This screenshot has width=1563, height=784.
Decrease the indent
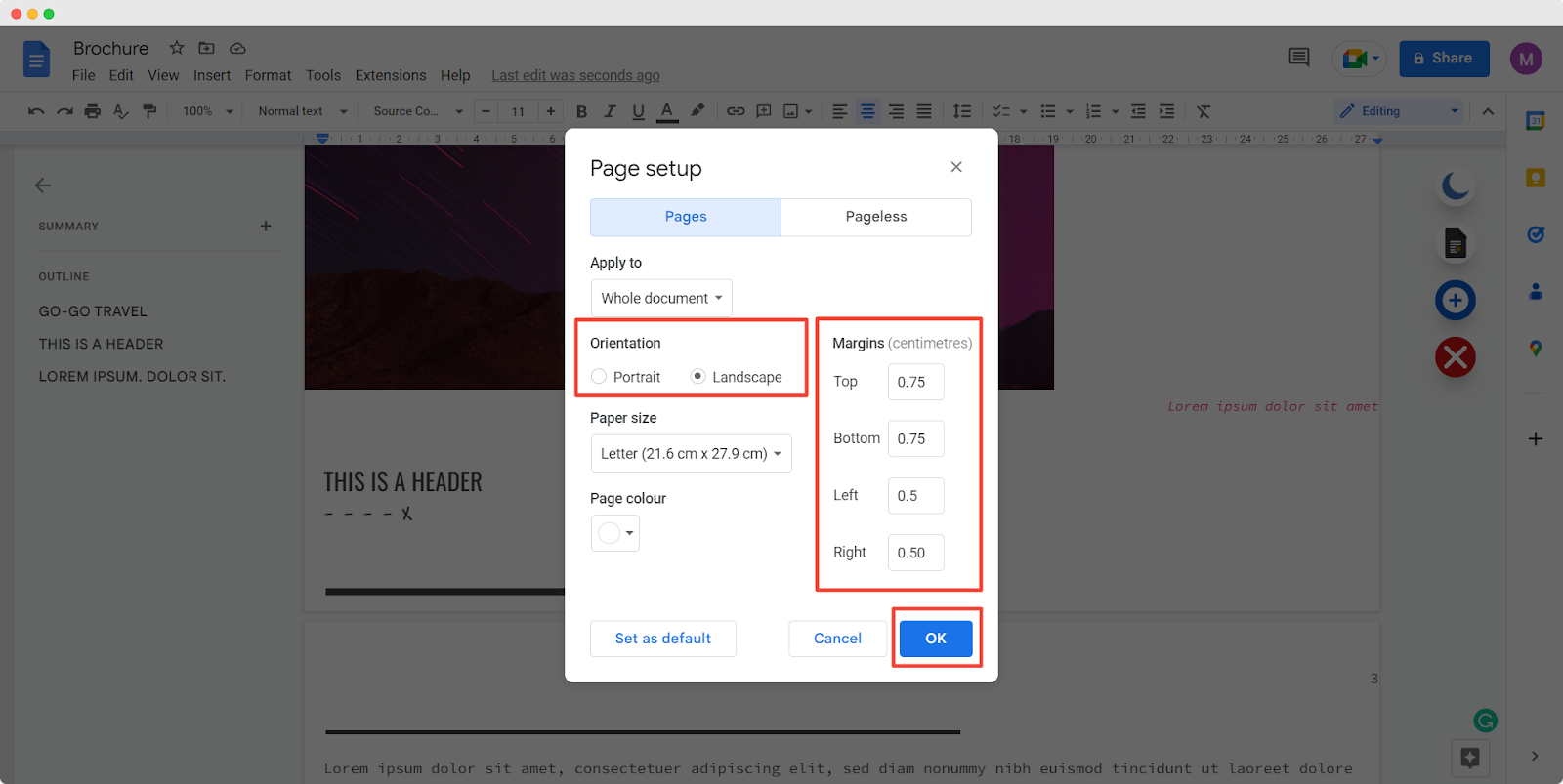(1138, 111)
